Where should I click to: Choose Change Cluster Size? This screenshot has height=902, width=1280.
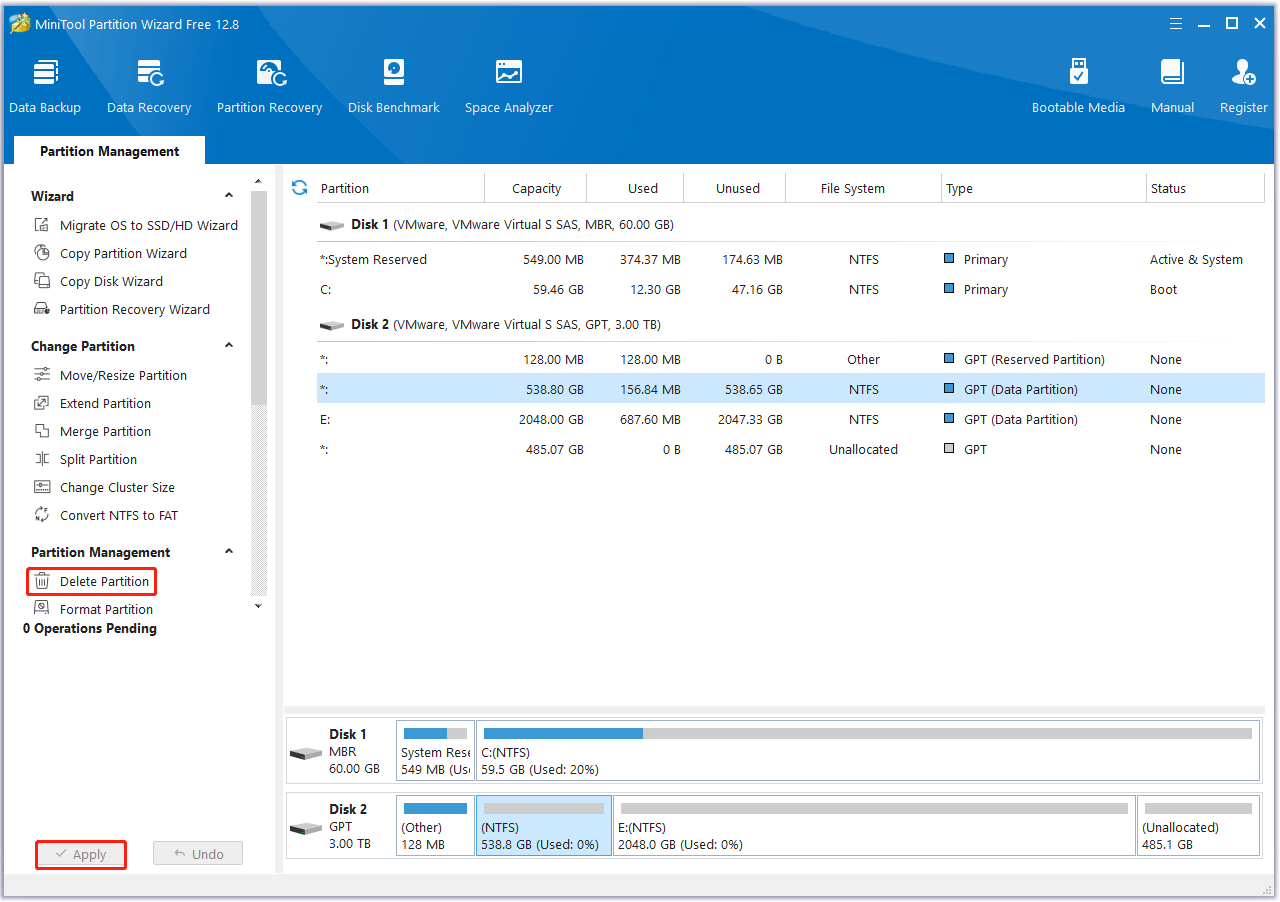click(105, 487)
